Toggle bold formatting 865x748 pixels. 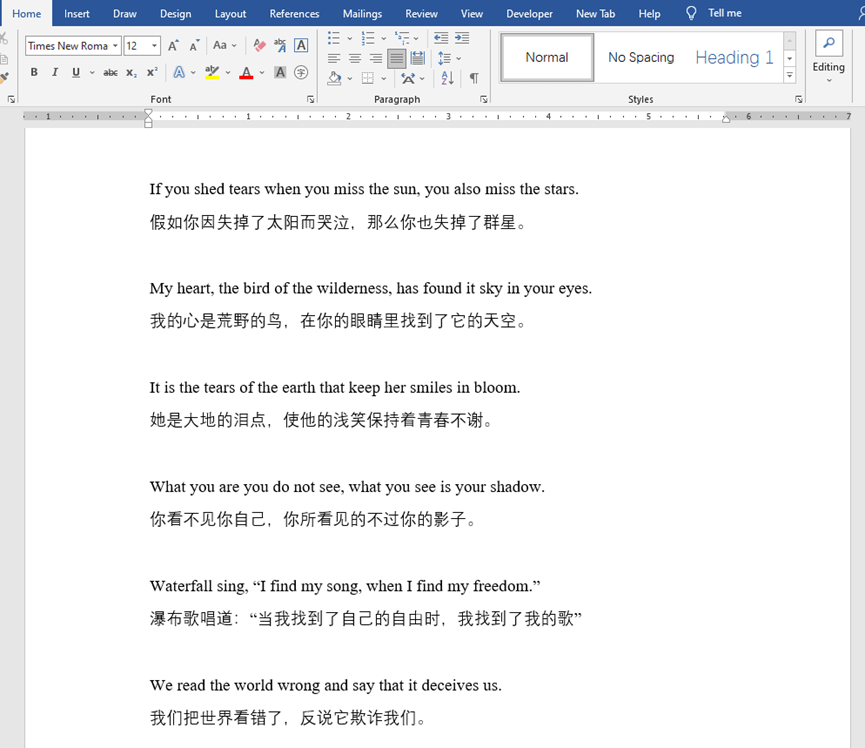point(33,72)
